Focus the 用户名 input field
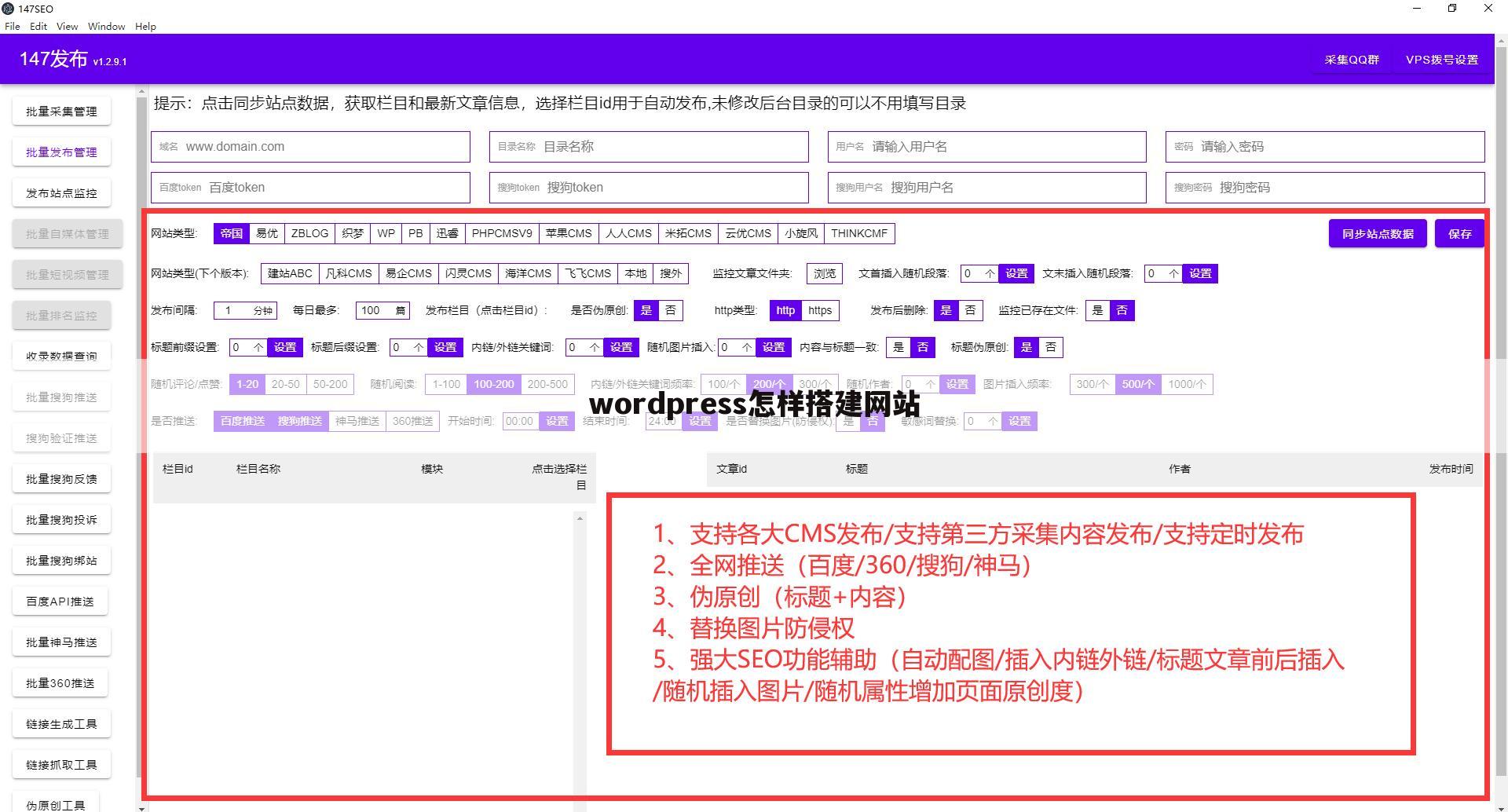 tap(987, 147)
